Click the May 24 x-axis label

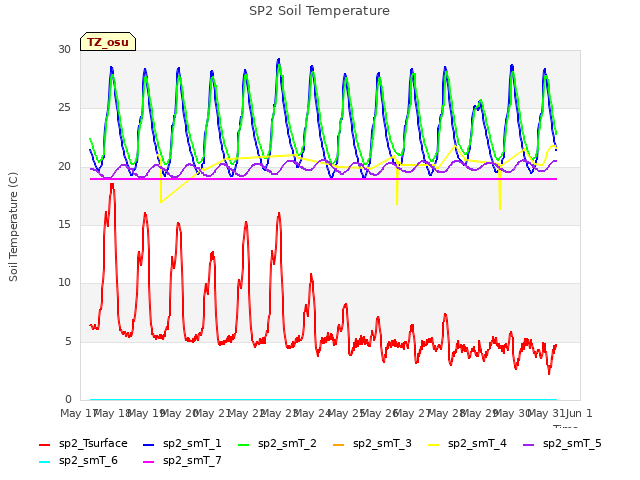pos(313,413)
